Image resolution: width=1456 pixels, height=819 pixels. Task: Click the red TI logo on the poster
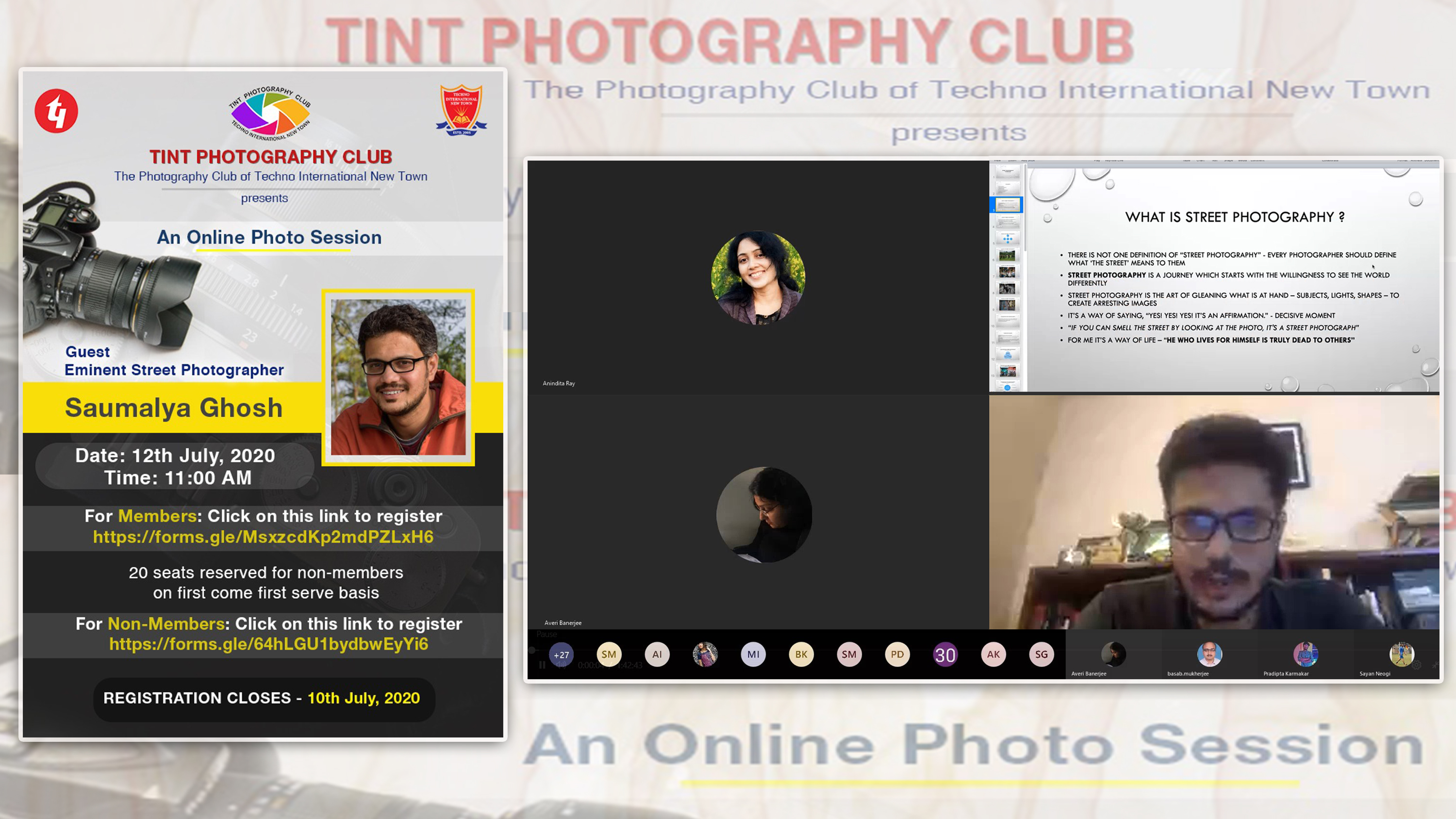[56, 111]
